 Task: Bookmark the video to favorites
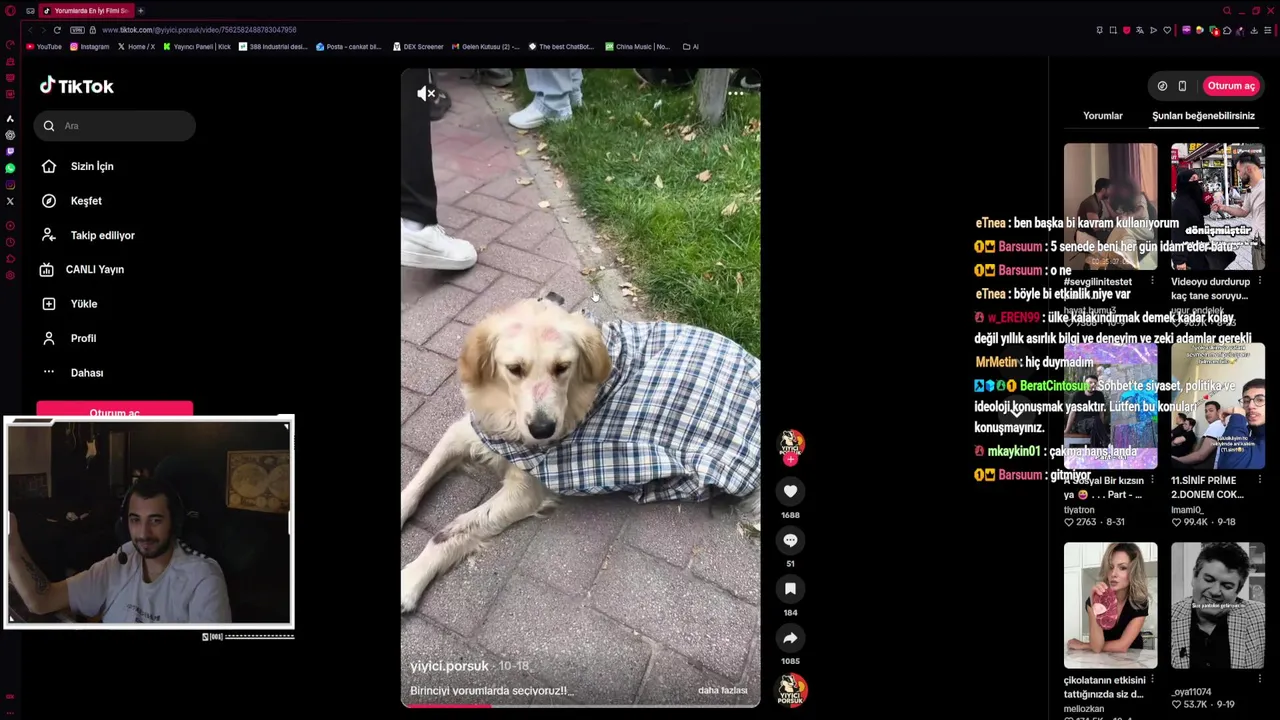tap(790, 589)
